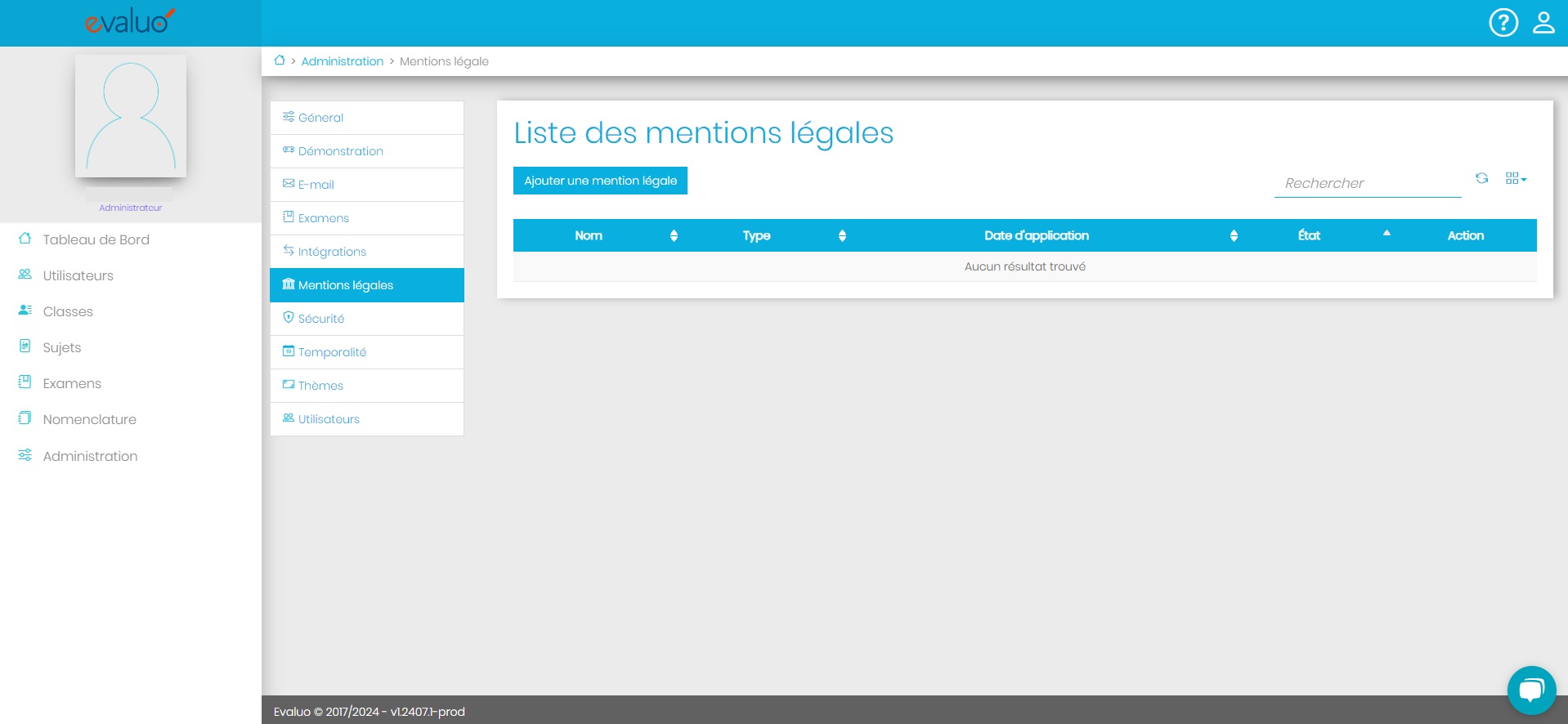This screenshot has height=724, width=1568.
Task: Type in the Rechercher search field
Action: [x=1367, y=183]
